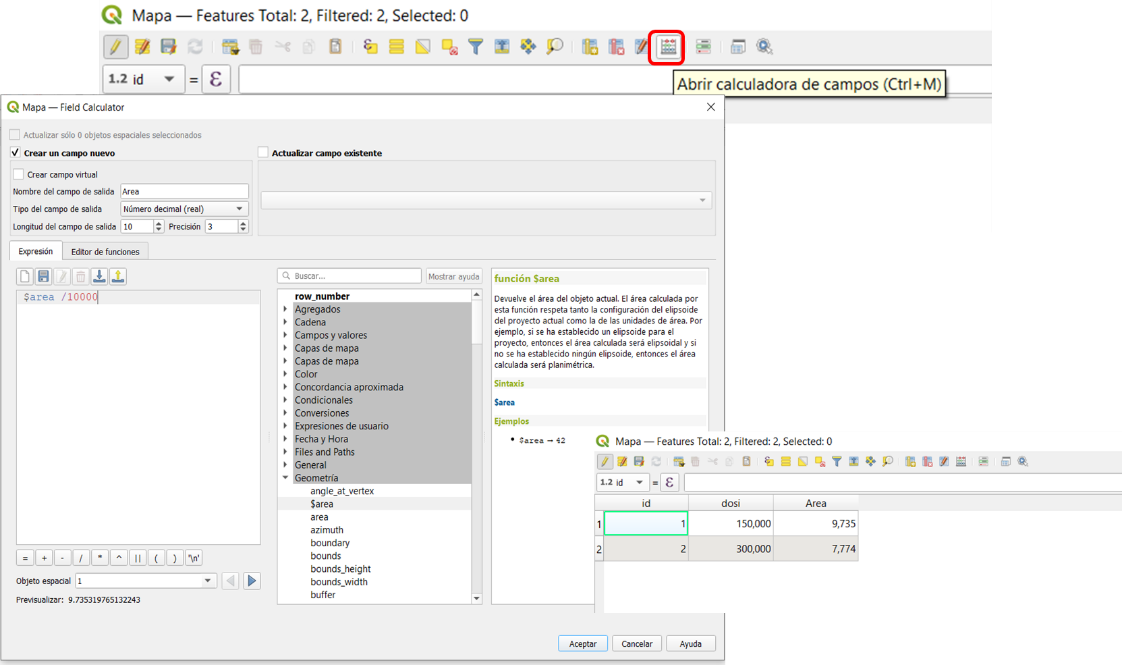Click Buscar search field in function list
The image size is (1122, 665).
click(x=349, y=276)
